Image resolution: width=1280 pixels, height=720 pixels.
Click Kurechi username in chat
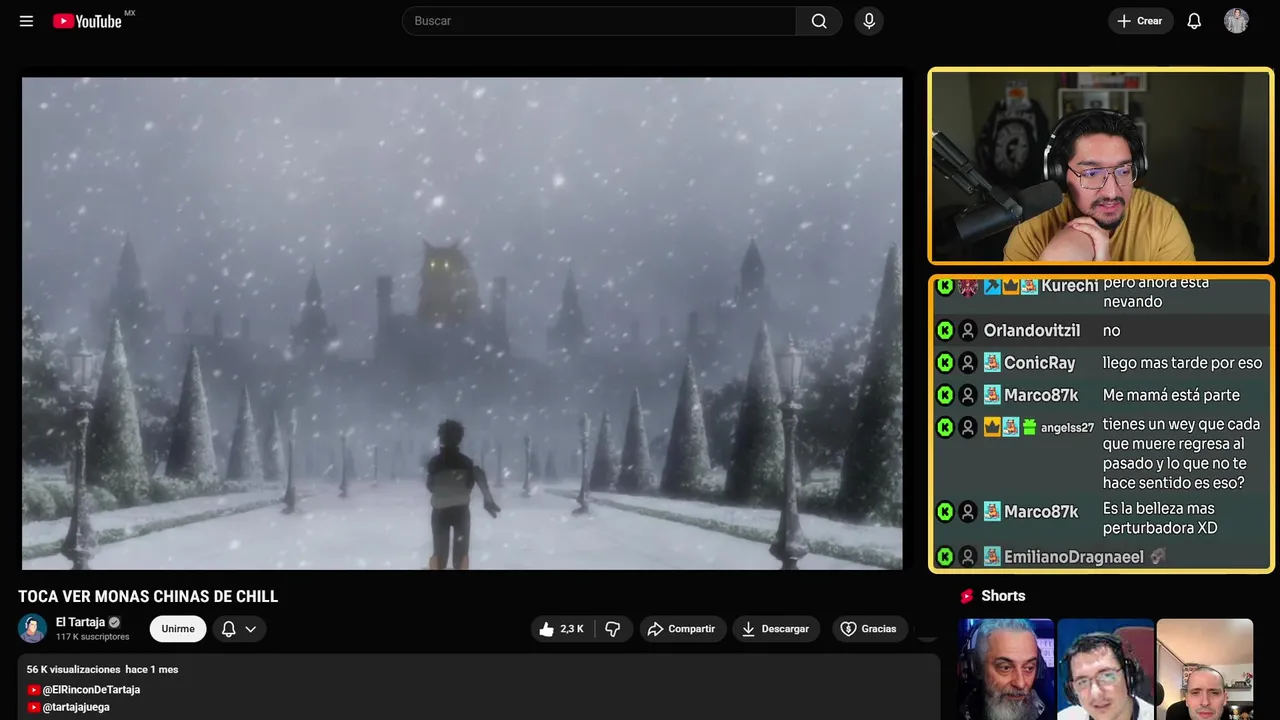(x=1070, y=286)
